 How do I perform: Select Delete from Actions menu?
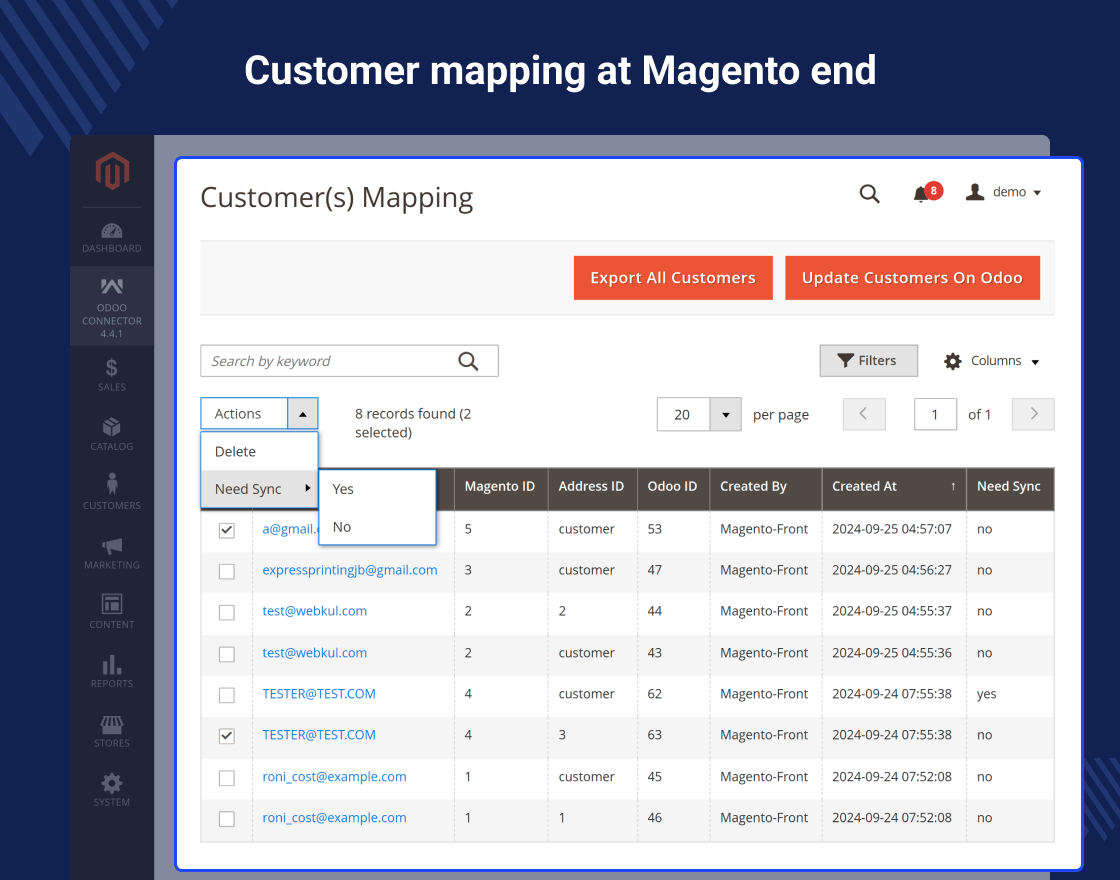(x=259, y=451)
